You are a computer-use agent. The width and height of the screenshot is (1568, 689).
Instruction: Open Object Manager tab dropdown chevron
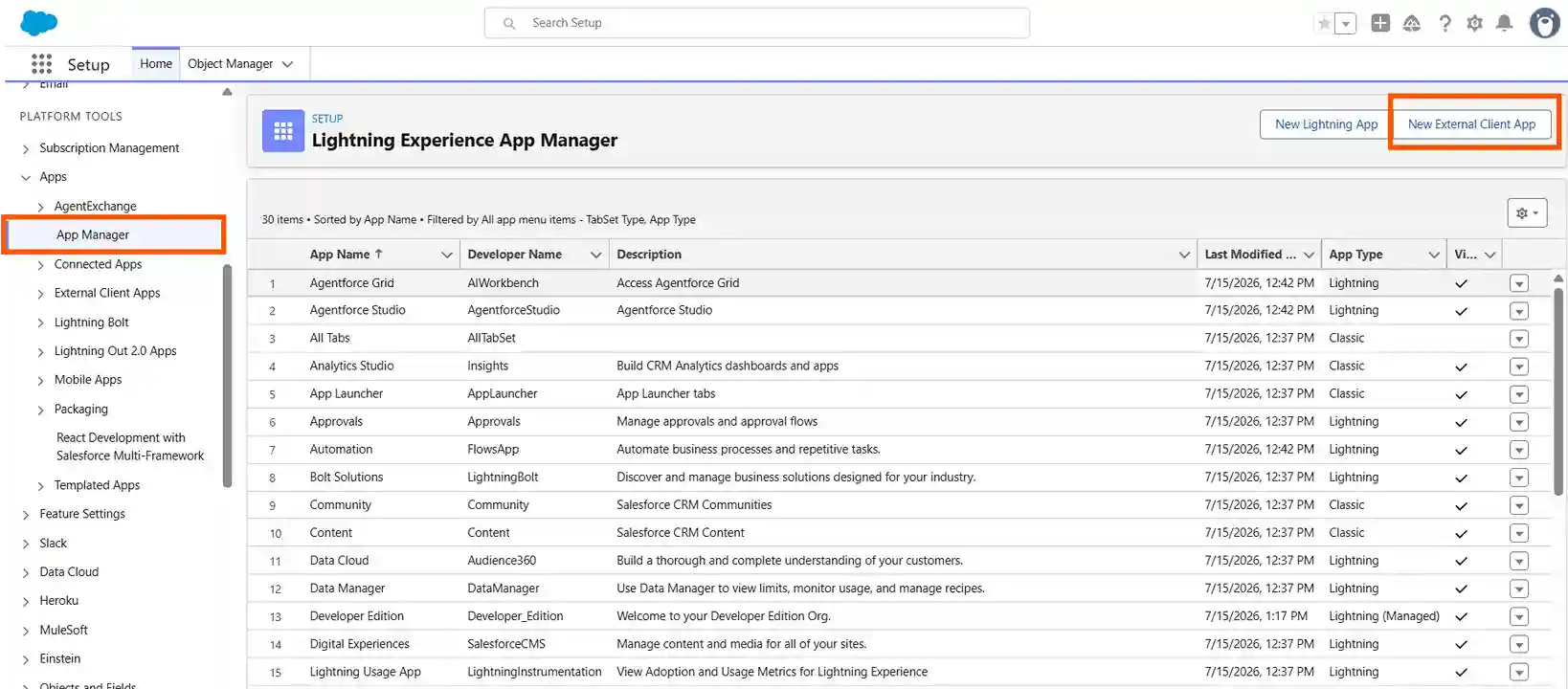(287, 64)
